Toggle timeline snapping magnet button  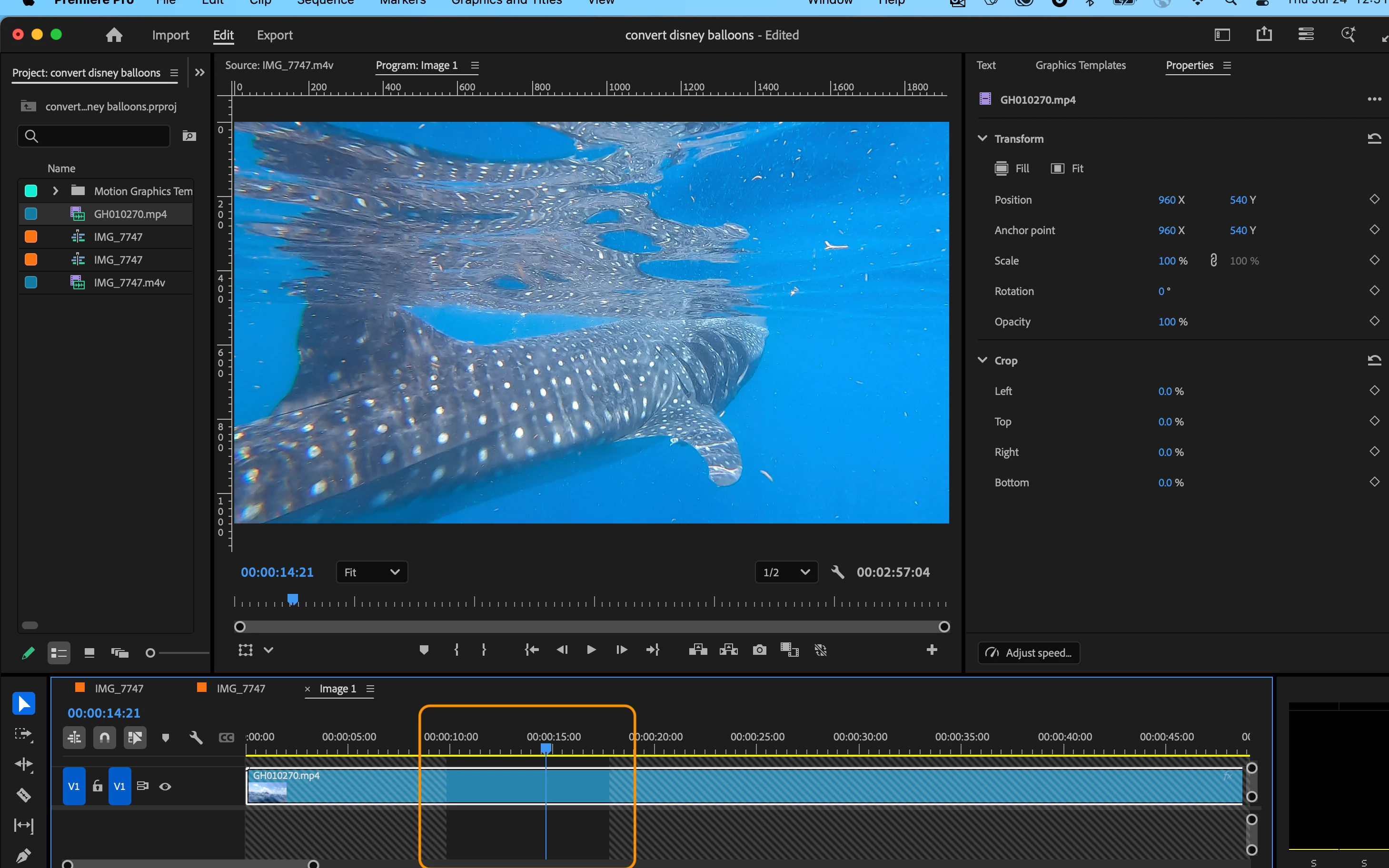click(105, 737)
